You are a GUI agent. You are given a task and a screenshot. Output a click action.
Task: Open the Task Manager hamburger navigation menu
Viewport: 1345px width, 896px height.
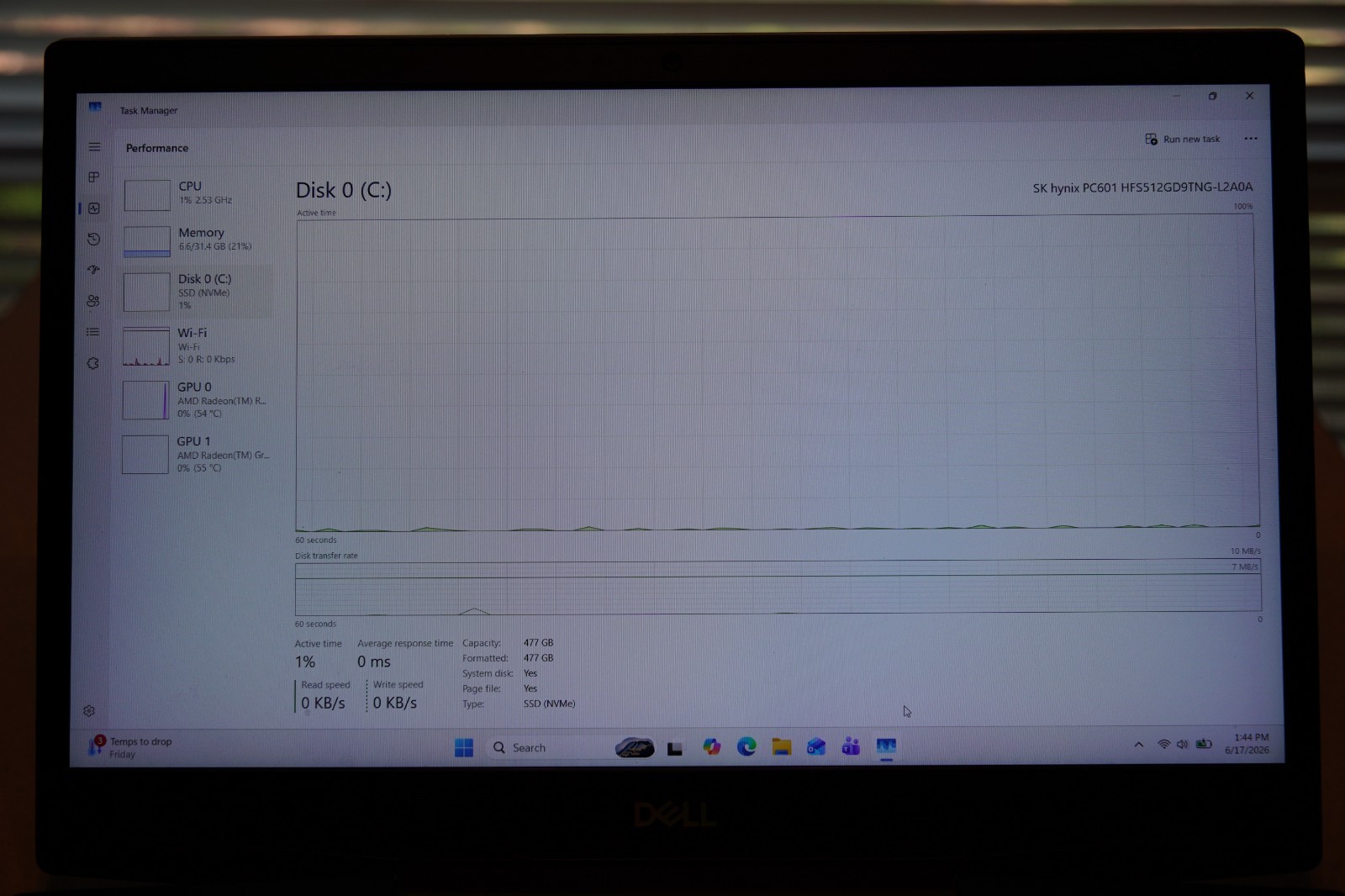94,147
